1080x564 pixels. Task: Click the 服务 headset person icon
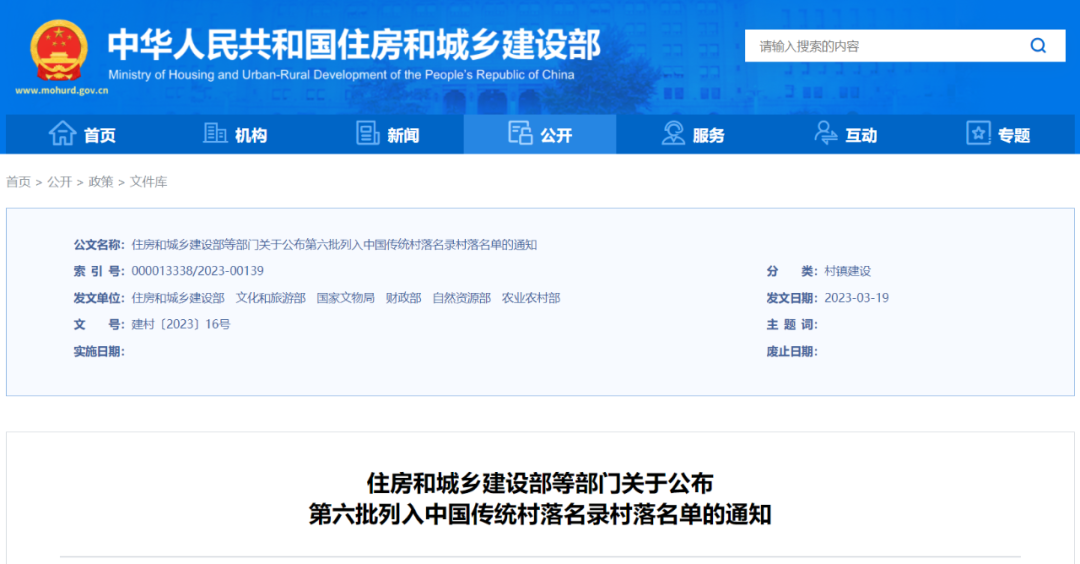click(673, 133)
